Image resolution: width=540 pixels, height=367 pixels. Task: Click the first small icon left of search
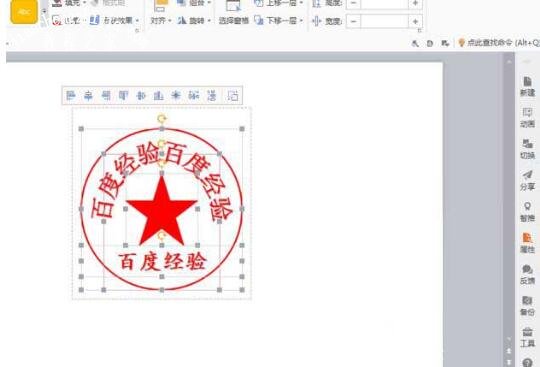(415, 43)
